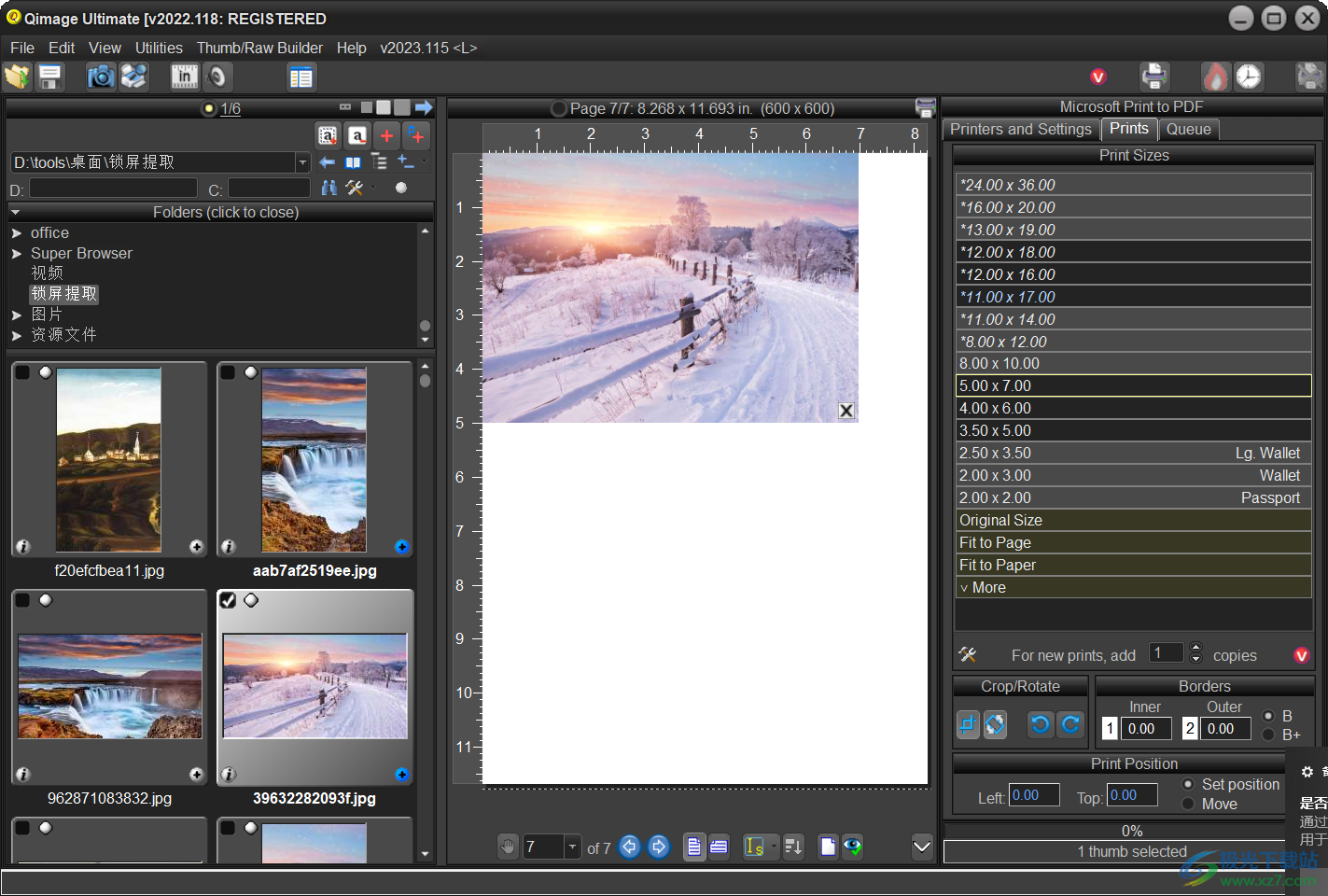Viewport: 1328px width, 896px height.
Task: Expand the 图片 folder
Action: click(17, 315)
